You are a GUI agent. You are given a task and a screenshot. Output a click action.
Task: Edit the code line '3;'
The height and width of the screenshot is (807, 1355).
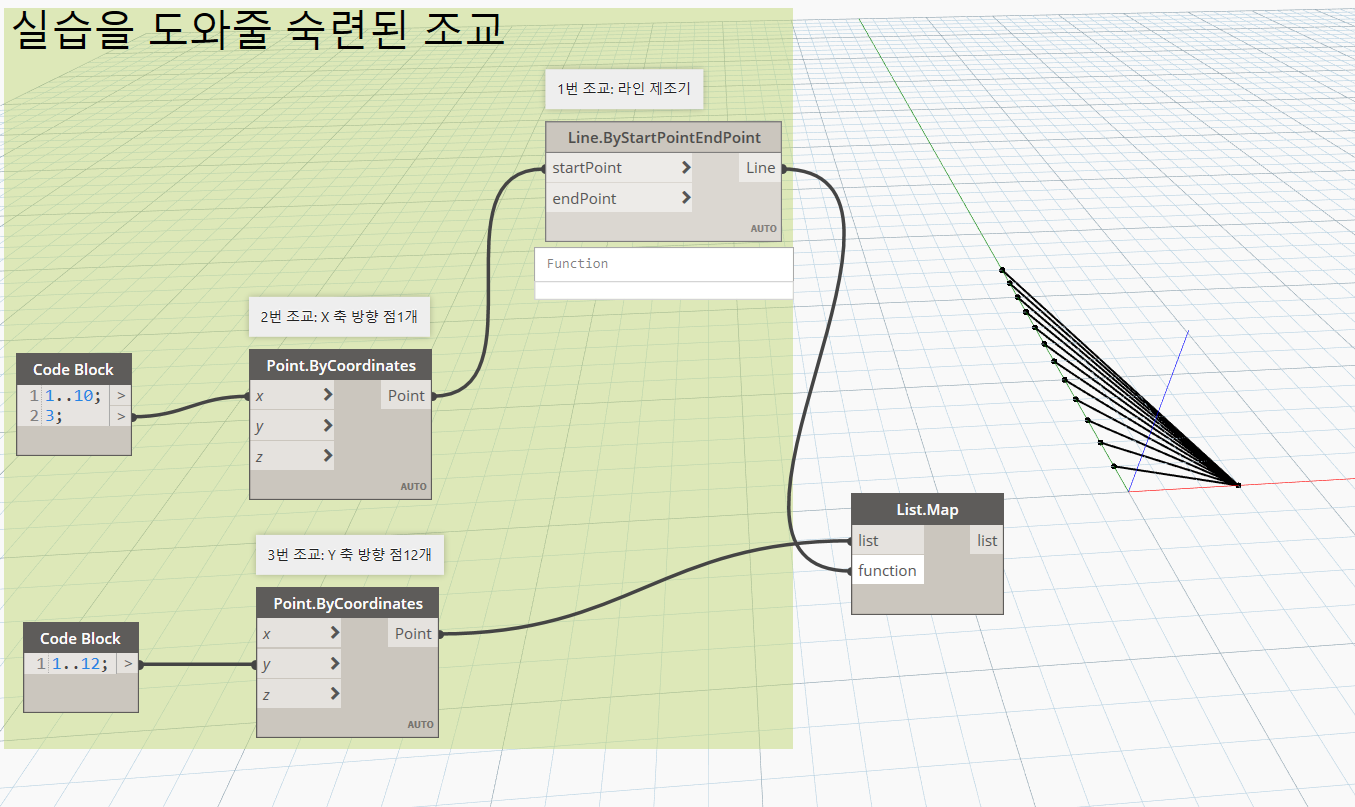[x=54, y=416]
